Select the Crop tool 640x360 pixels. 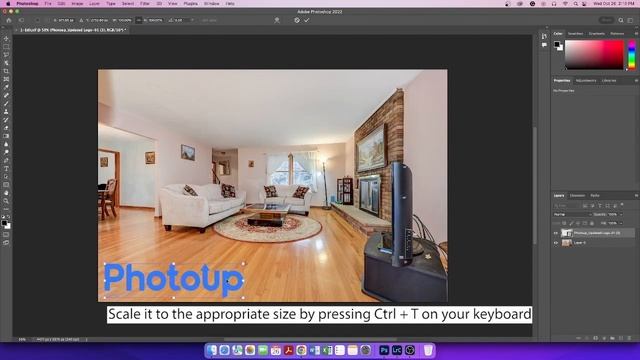6,71
